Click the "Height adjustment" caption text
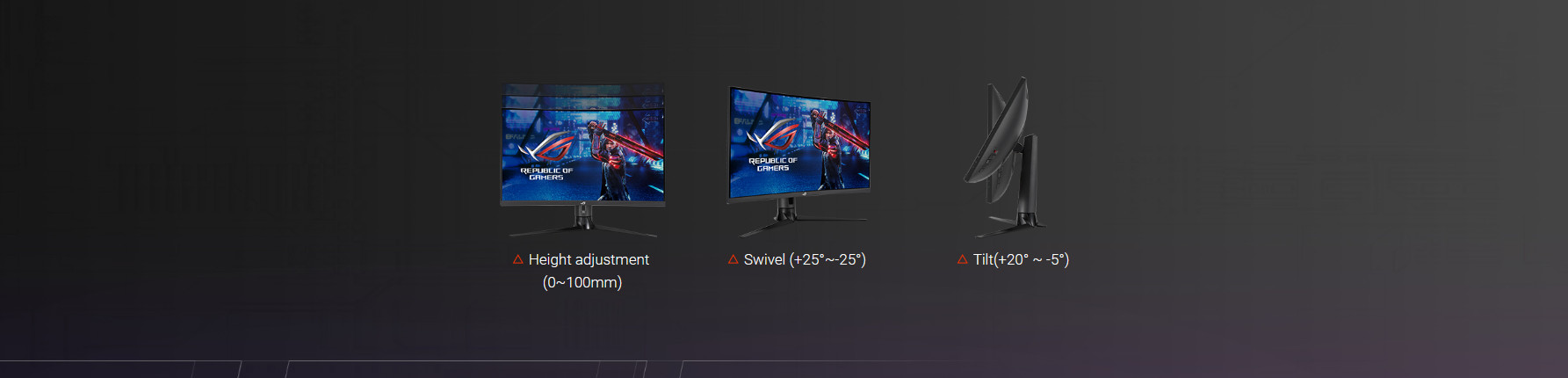Viewport: 1568px width, 378px height. tap(589, 259)
